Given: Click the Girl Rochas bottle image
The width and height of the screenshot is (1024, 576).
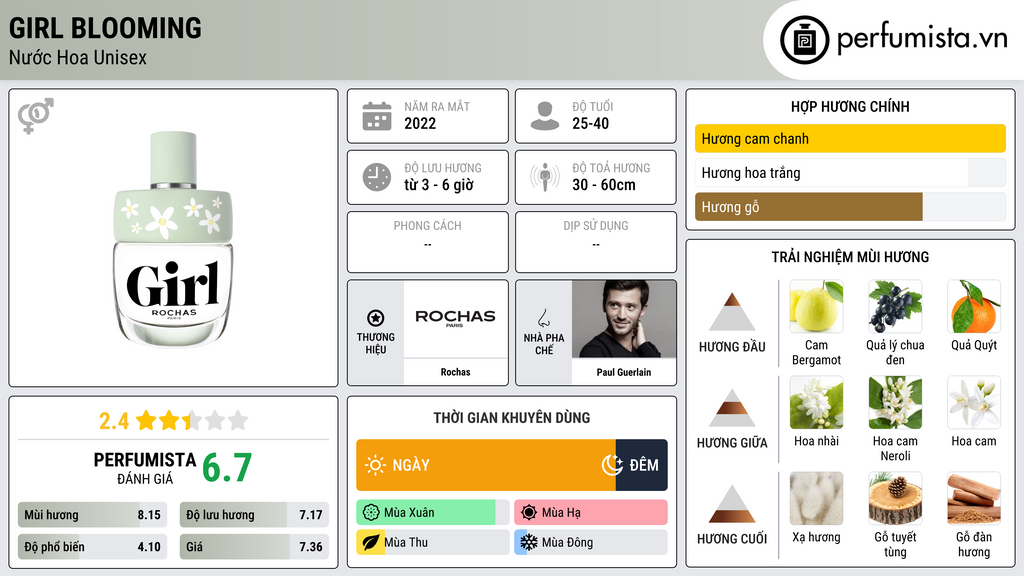Looking at the screenshot, I should tap(173, 238).
